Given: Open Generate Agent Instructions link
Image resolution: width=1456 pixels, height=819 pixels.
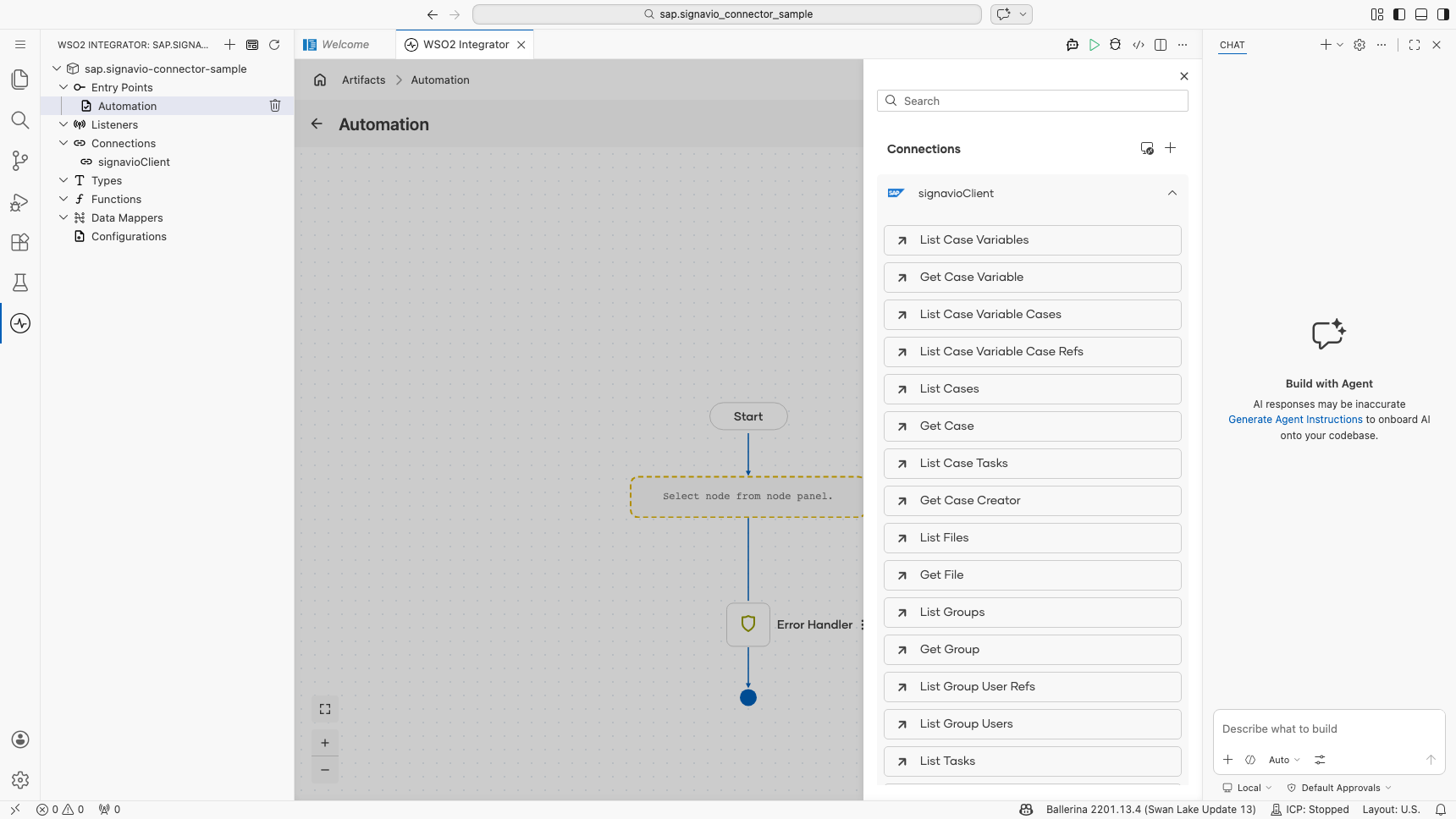Looking at the screenshot, I should (x=1295, y=420).
